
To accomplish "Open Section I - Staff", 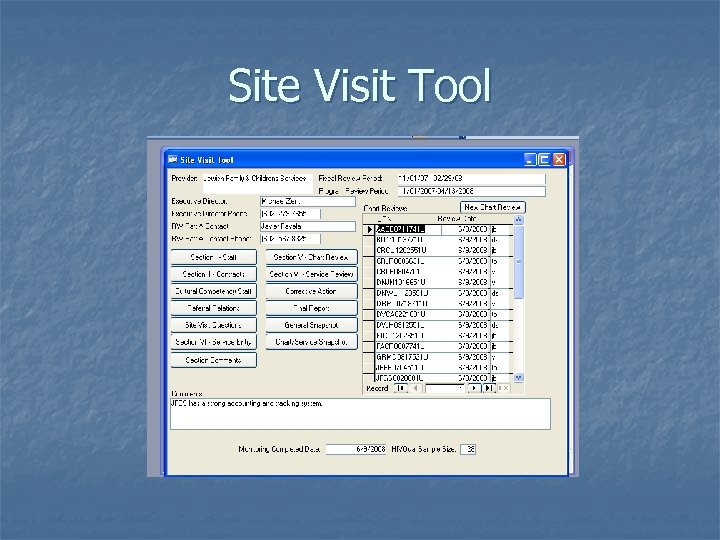I will pyautogui.click(x=214, y=257).
